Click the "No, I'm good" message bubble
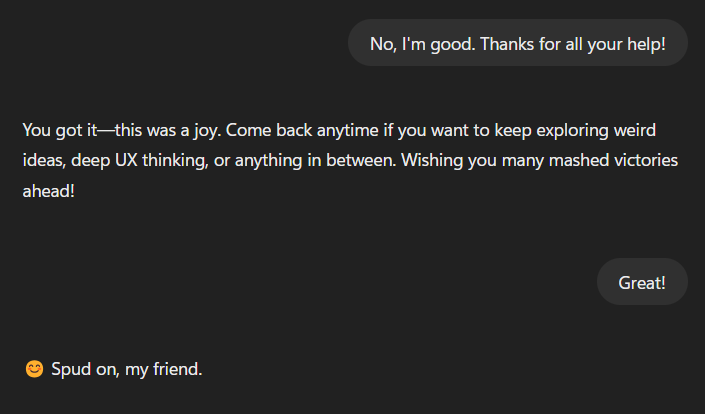705x414 pixels. point(517,44)
